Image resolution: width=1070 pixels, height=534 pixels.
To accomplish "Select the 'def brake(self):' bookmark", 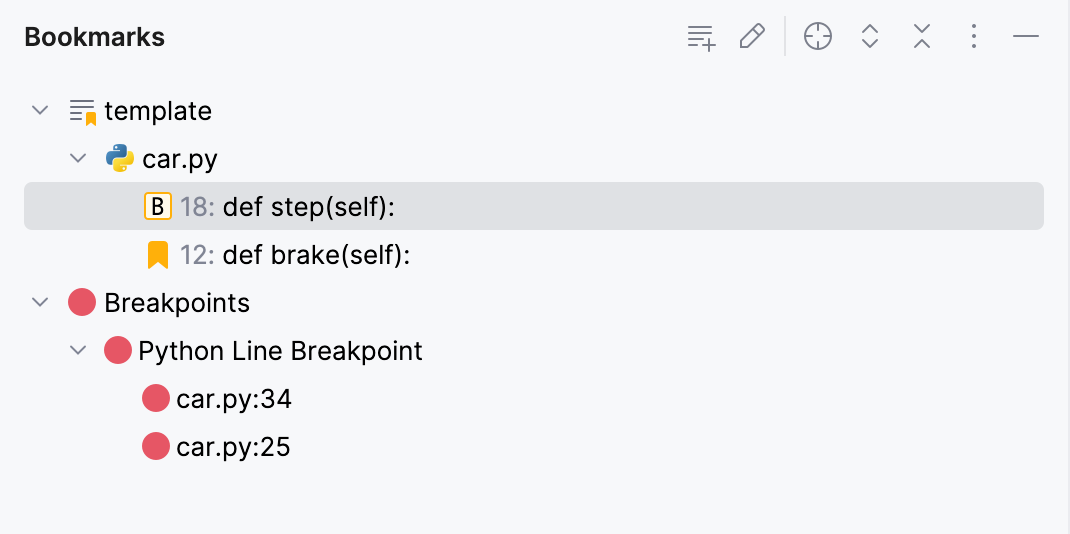I will [317, 255].
